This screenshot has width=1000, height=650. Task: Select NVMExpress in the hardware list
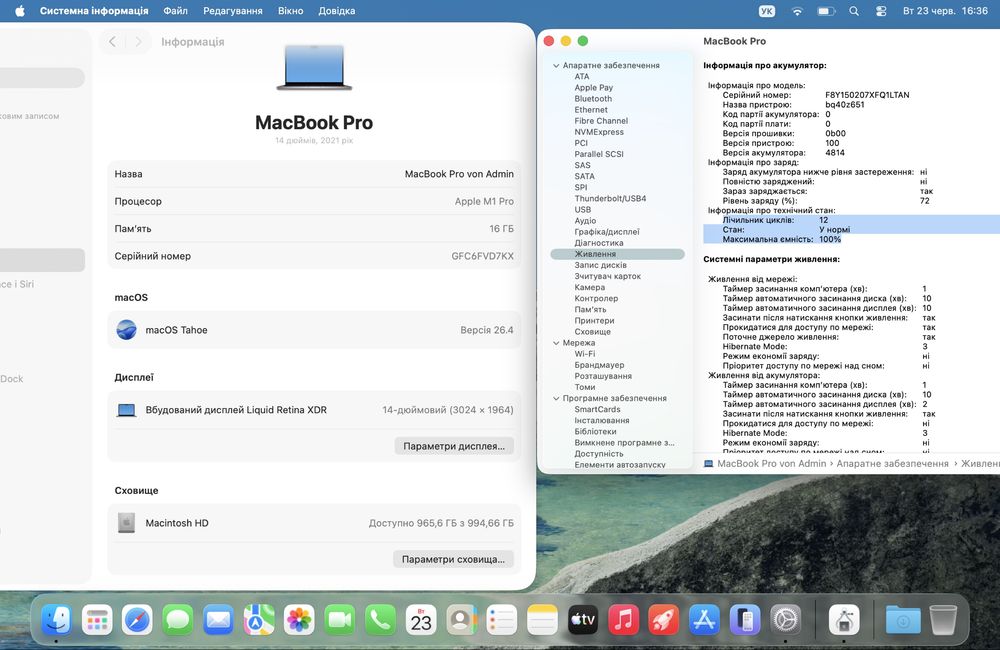(x=599, y=132)
